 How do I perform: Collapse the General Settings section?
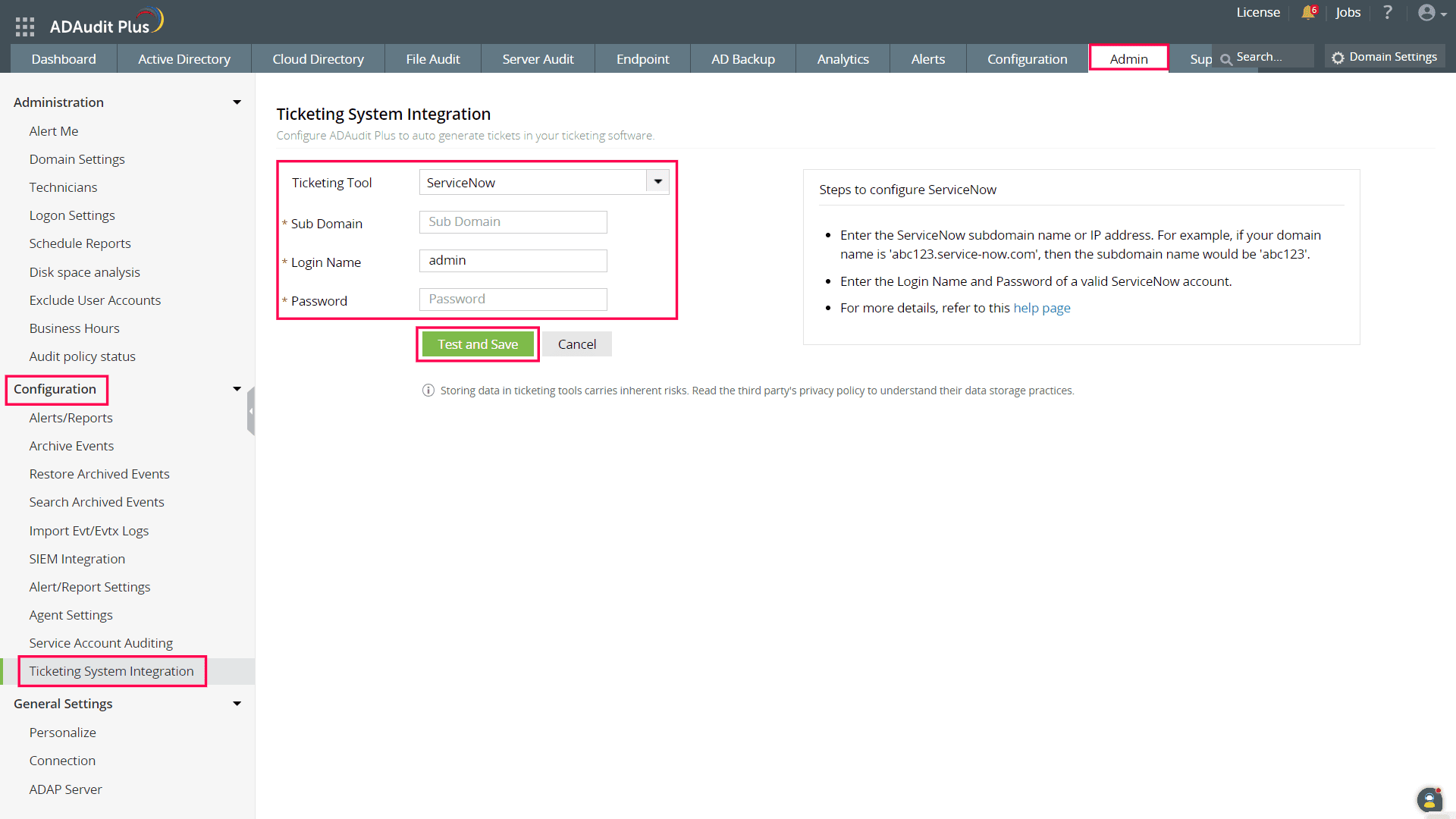[x=237, y=704]
